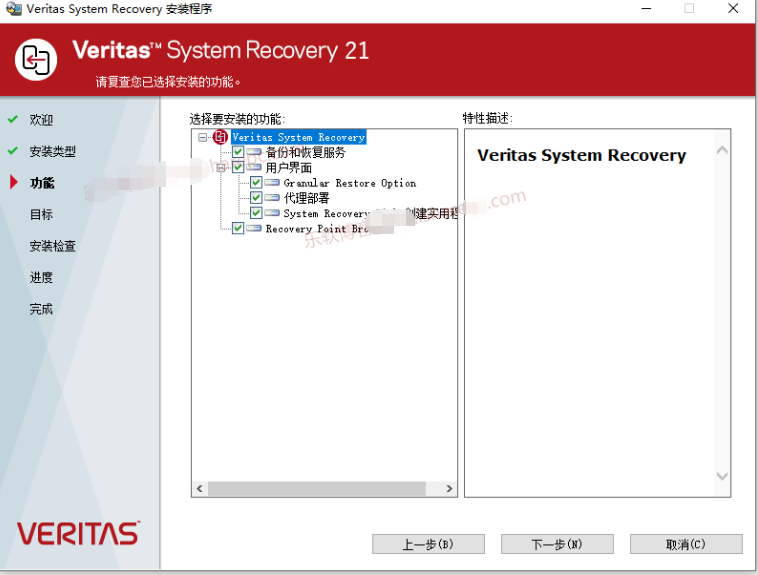This screenshot has width=758, height=575.
Task: Click the feature tree horizontal scrollbar thumb
Action: click(x=317, y=488)
